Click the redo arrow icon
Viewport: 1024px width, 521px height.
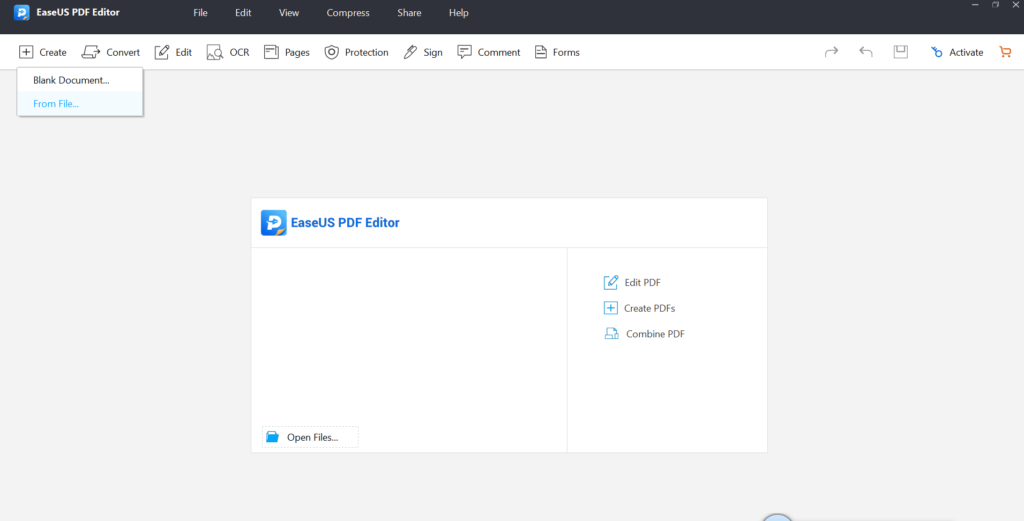[831, 52]
